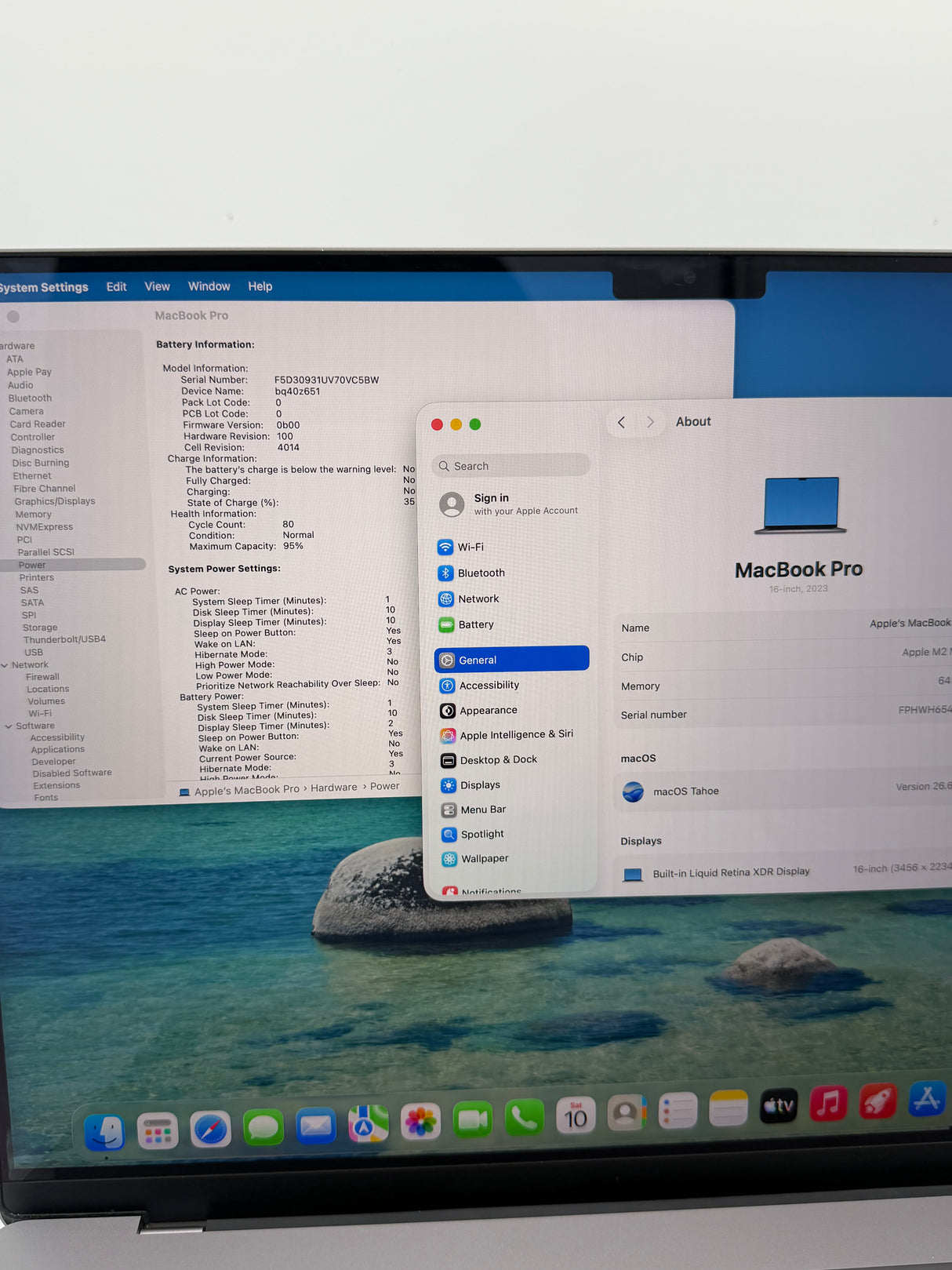Select Apple Pay in System Information sidebar
The width and height of the screenshot is (952, 1270).
tap(29, 372)
